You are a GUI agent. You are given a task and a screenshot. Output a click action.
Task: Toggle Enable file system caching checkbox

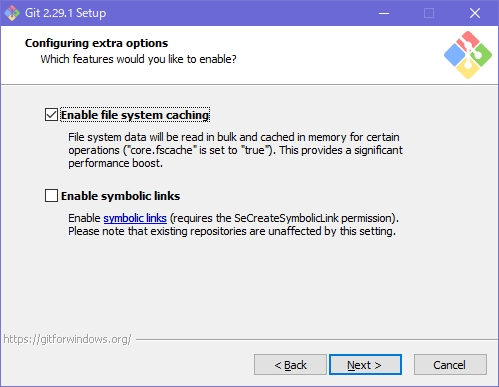(51, 115)
